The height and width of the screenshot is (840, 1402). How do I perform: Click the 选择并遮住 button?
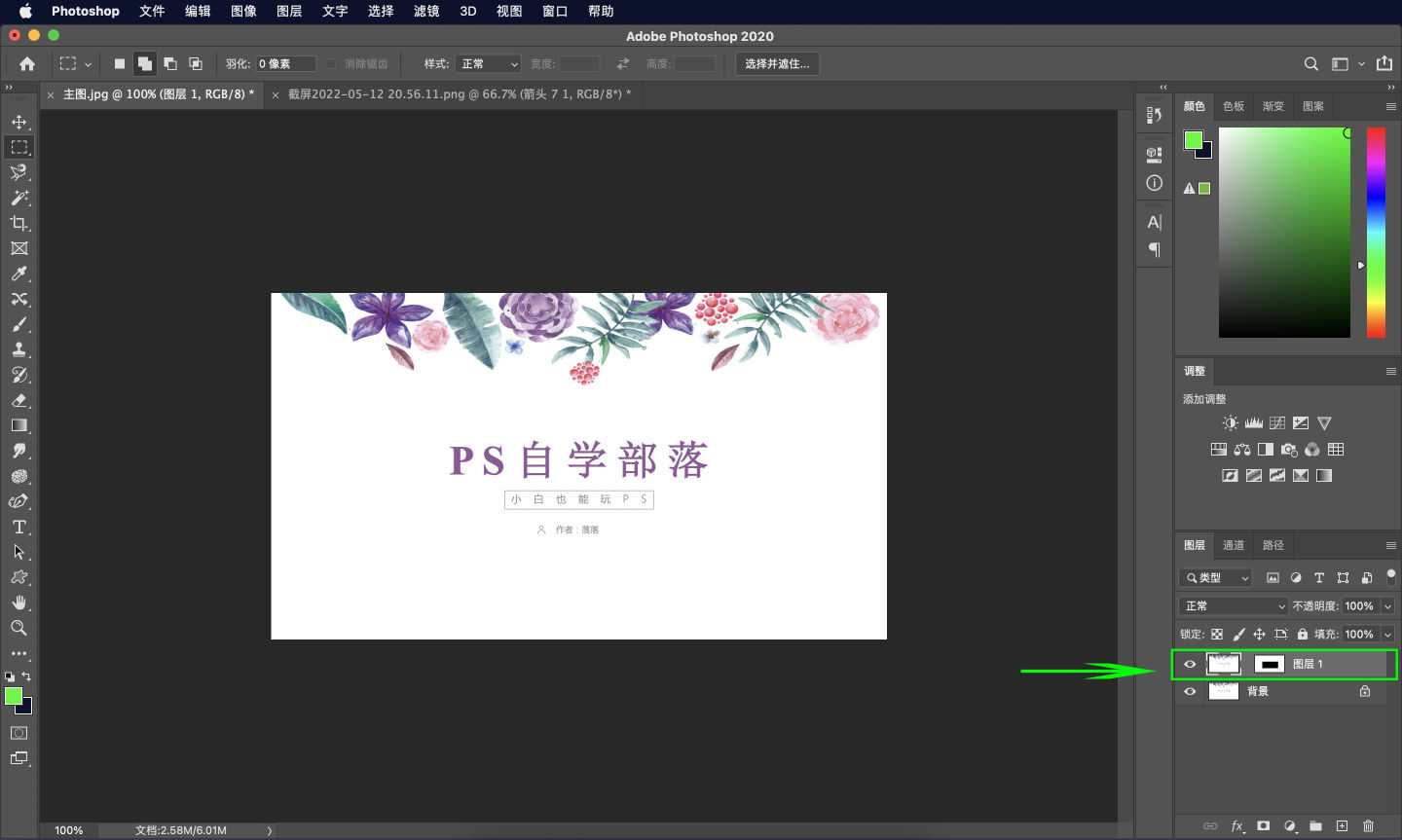[777, 63]
